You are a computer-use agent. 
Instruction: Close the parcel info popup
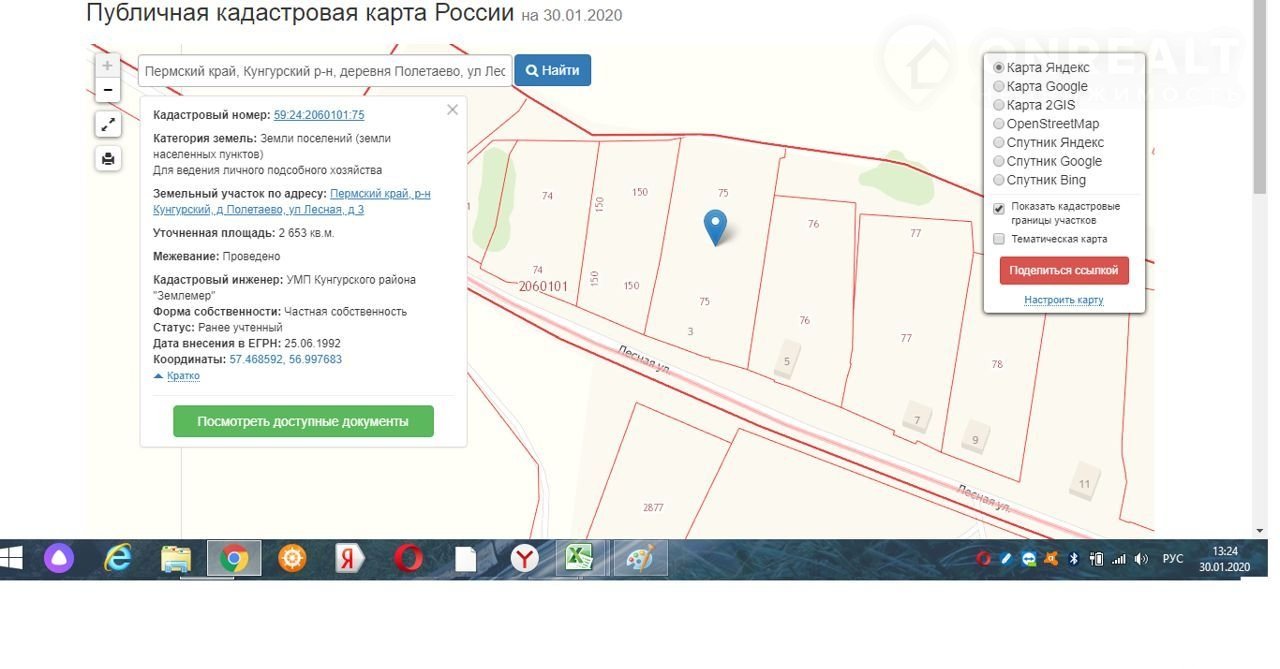pos(452,110)
